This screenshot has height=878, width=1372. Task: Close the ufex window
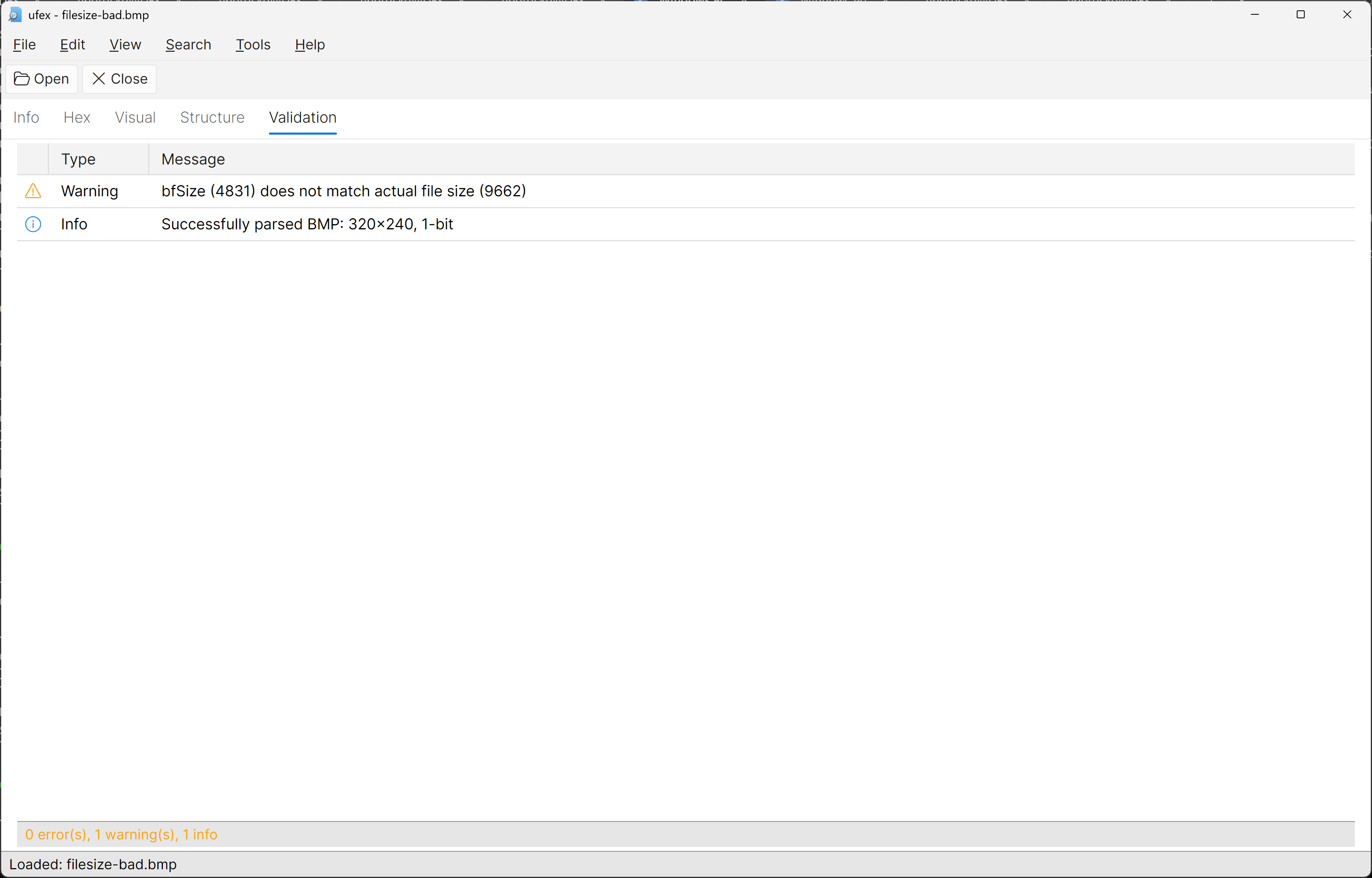coord(1347,15)
